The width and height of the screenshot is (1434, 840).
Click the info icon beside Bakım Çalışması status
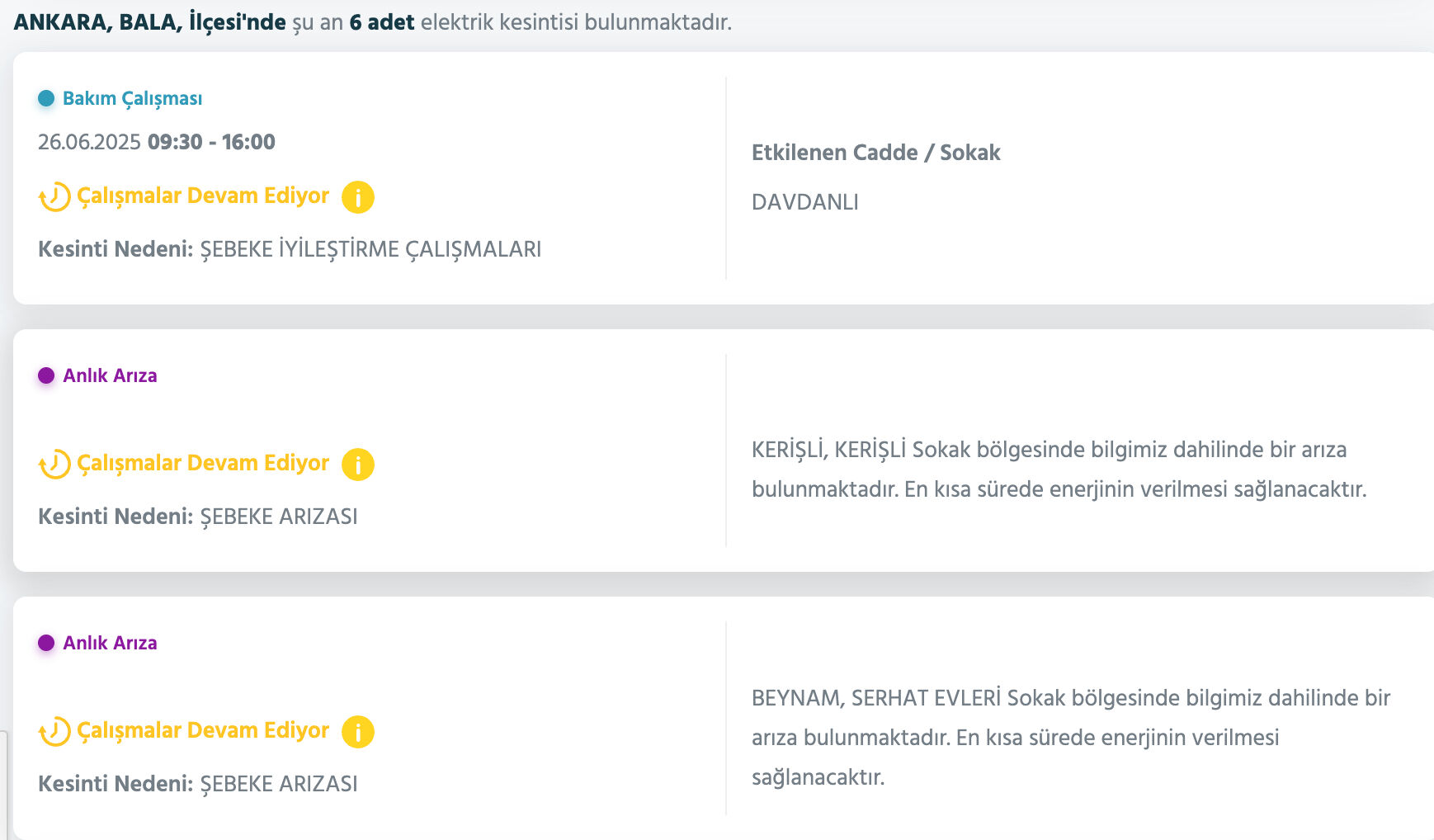coord(358,196)
